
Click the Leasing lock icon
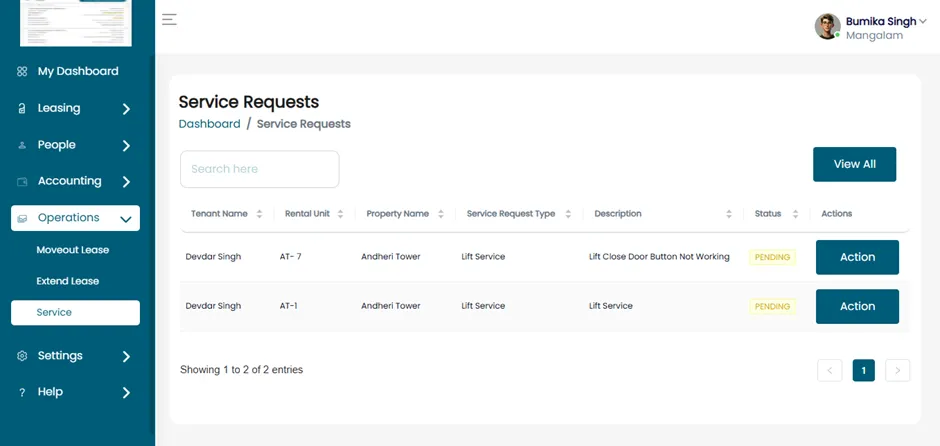[22, 109]
